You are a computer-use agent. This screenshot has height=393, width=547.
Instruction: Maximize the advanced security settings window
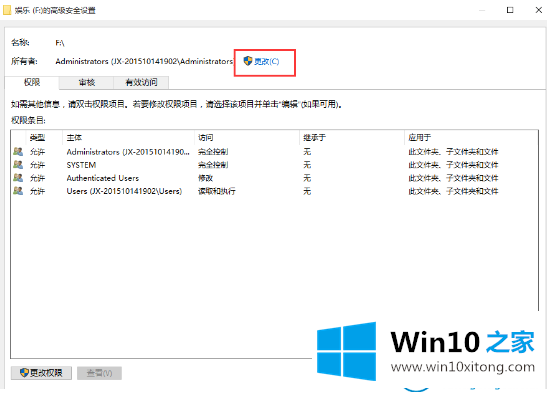510,10
